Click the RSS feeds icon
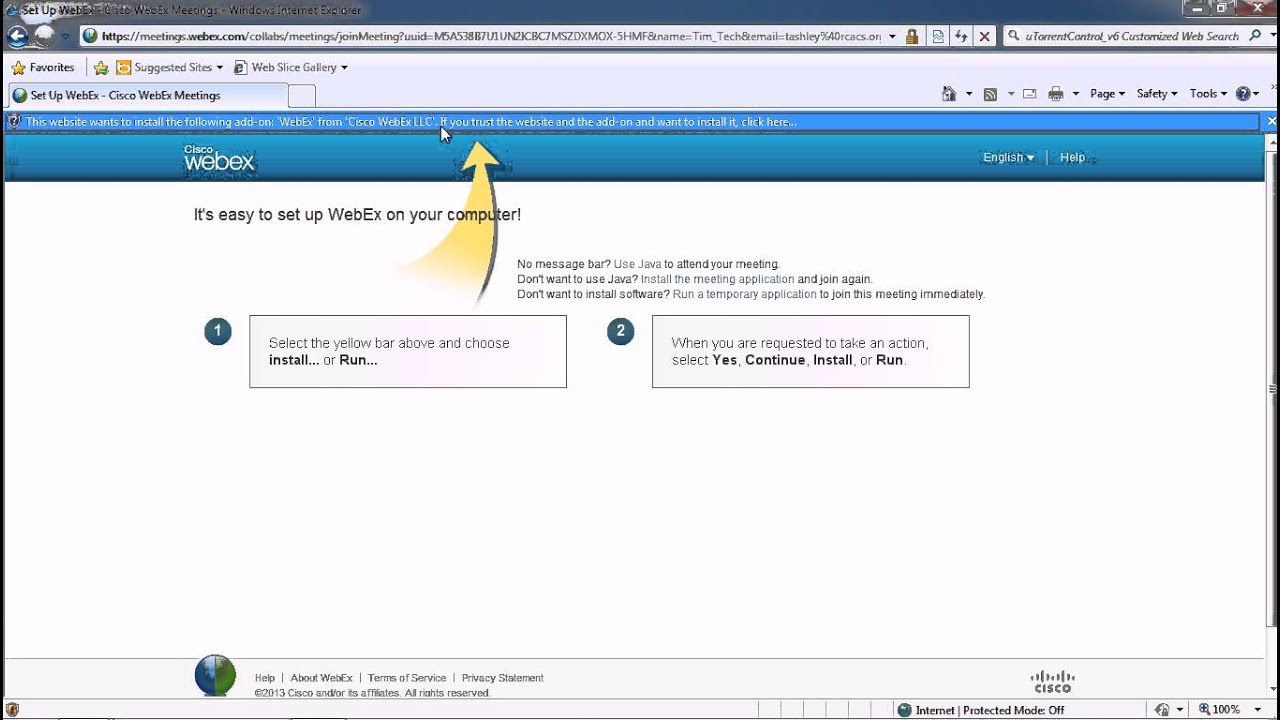The image size is (1280, 720). pyautogui.click(x=990, y=94)
